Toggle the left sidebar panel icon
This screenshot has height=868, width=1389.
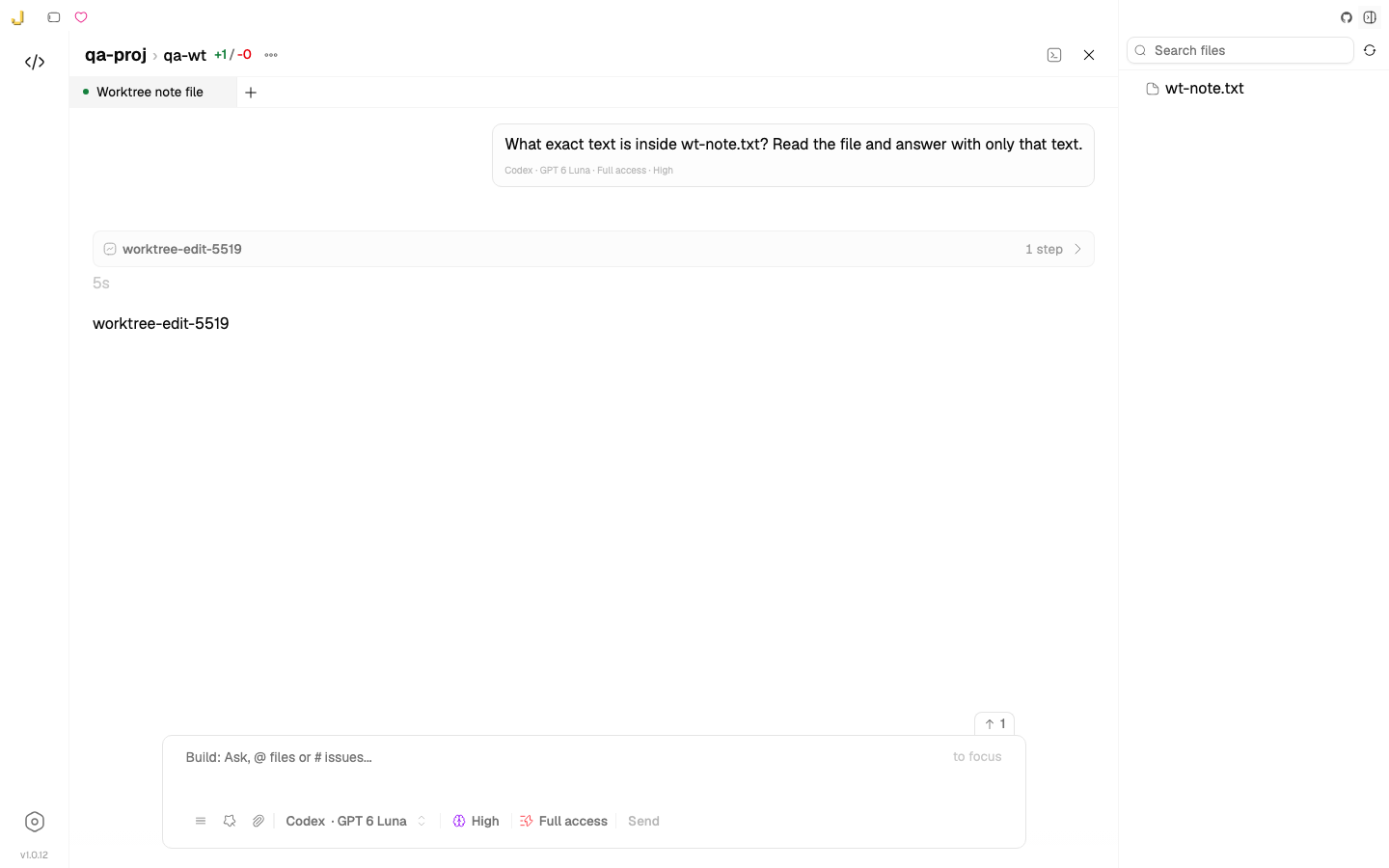tap(54, 17)
